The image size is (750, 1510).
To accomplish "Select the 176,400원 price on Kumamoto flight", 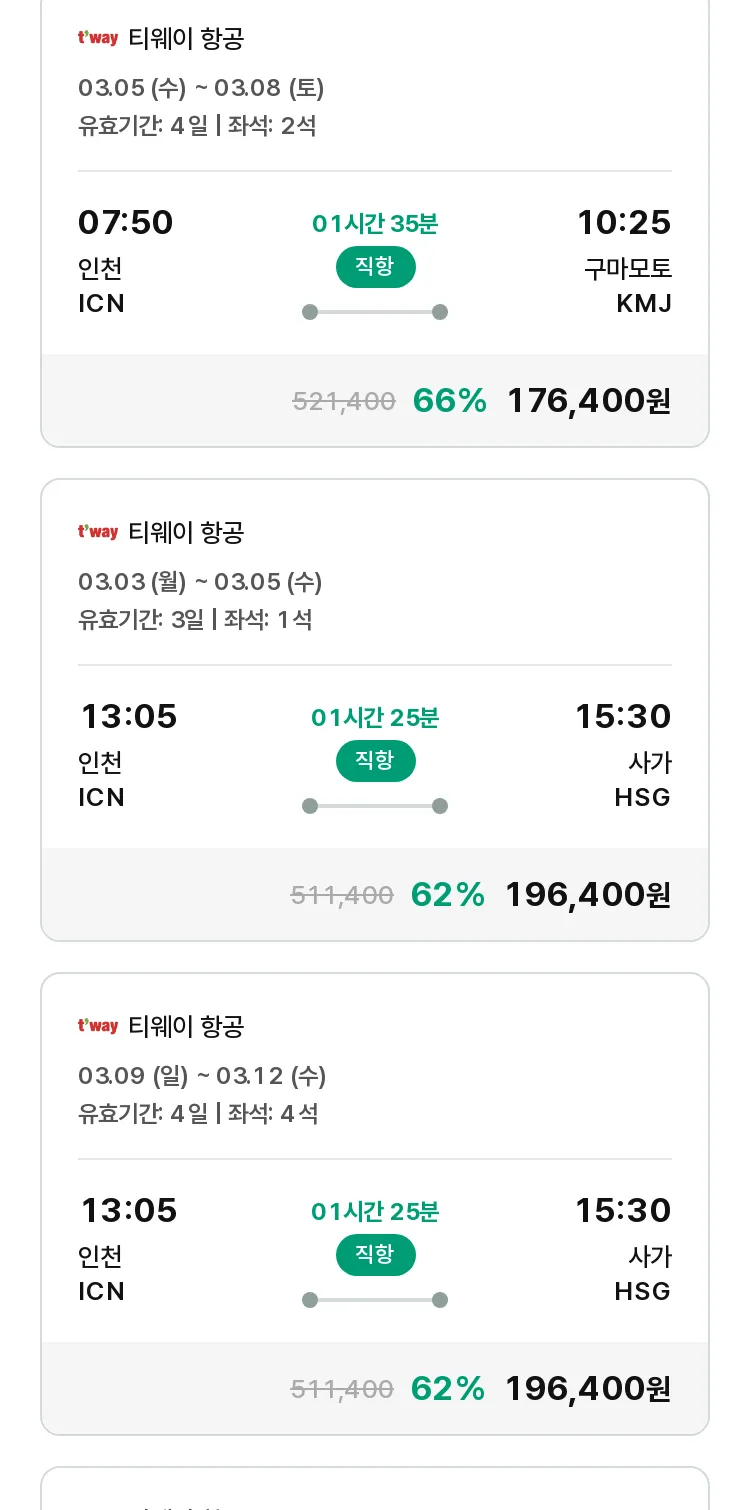I will click(x=589, y=401).
